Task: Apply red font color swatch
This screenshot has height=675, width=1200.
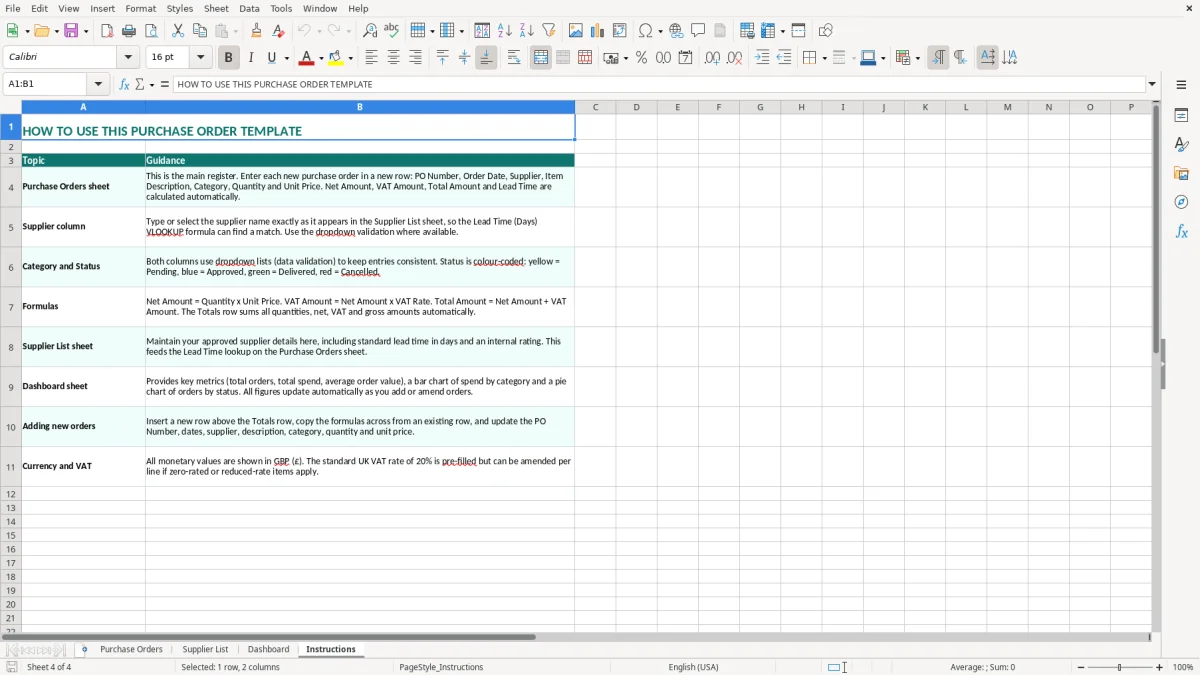Action: [x=306, y=58]
